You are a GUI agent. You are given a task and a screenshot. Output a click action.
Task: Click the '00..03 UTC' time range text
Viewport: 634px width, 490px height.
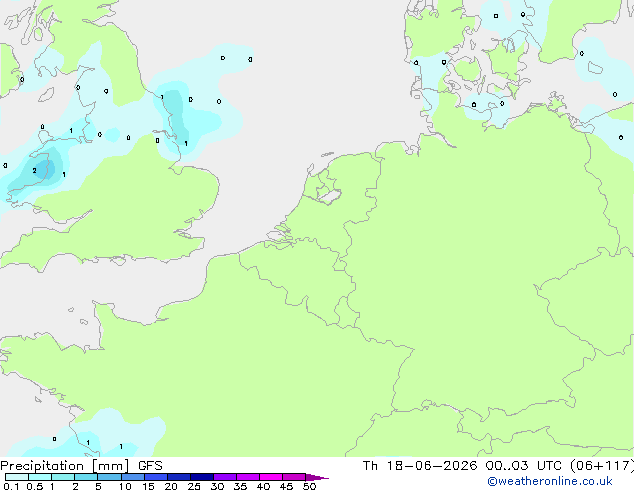pos(524,466)
